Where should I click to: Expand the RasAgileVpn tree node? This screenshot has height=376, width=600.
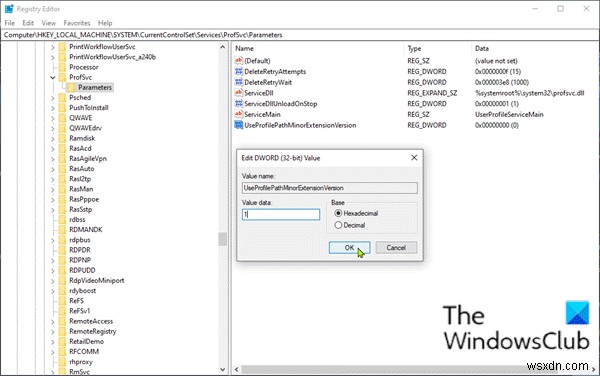52,158
